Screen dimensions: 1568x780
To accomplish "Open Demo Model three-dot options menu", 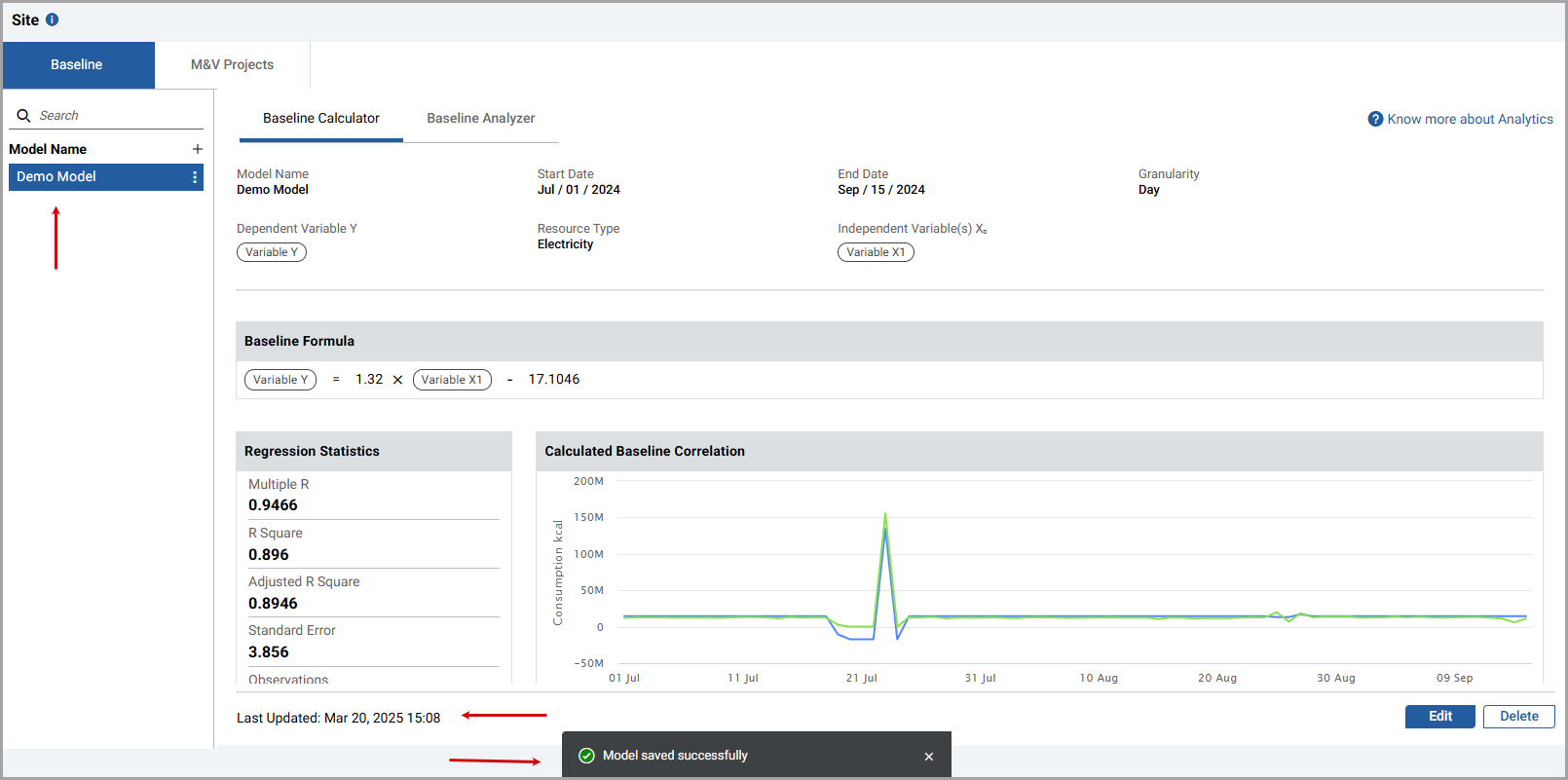I will click(195, 177).
